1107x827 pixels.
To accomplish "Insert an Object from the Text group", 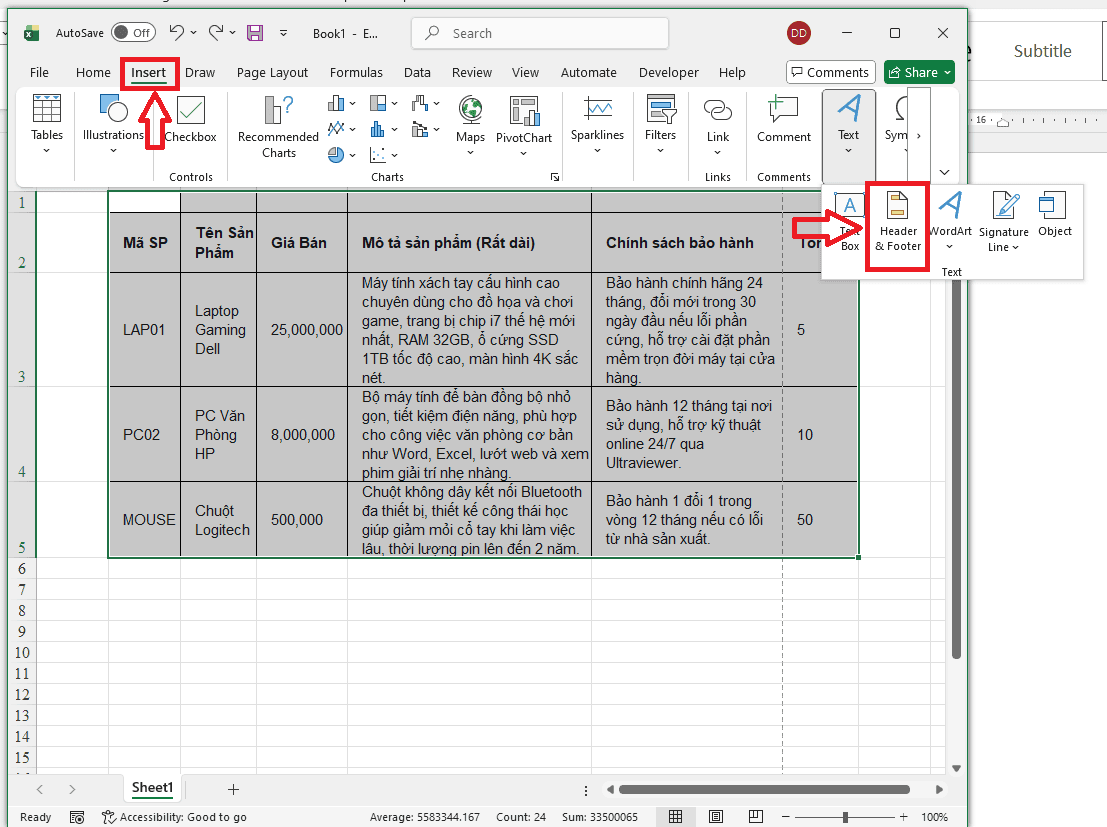I will coord(1055,215).
